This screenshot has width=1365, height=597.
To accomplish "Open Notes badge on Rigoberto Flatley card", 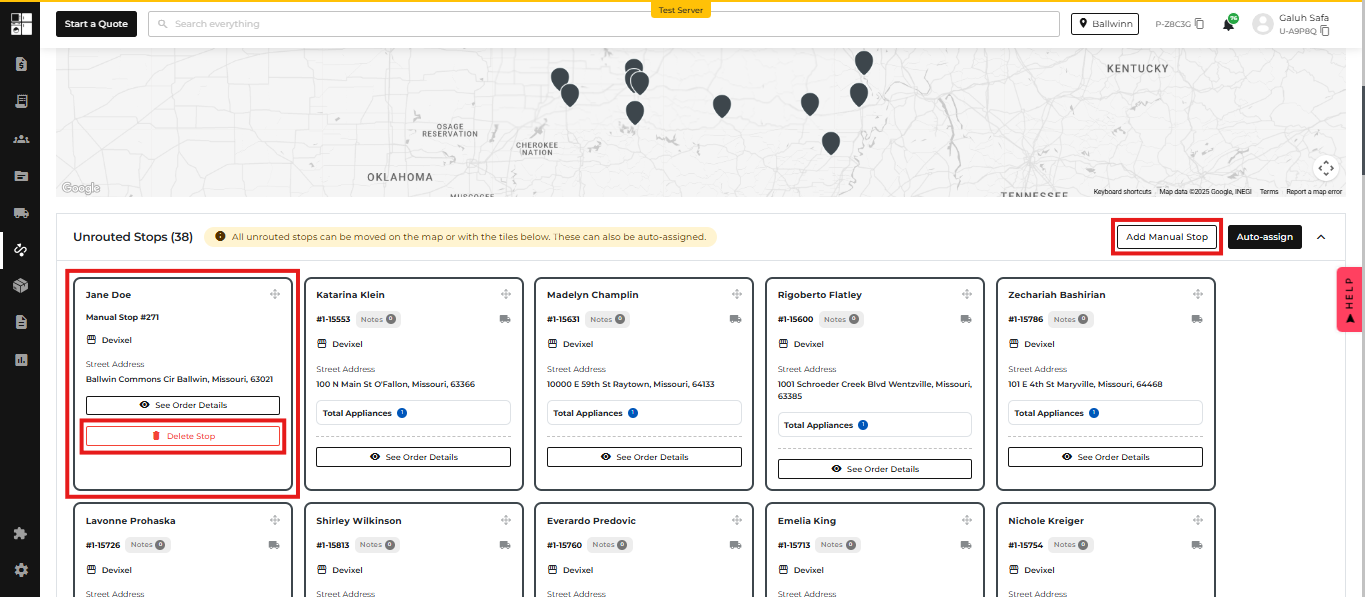I will (x=840, y=319).
